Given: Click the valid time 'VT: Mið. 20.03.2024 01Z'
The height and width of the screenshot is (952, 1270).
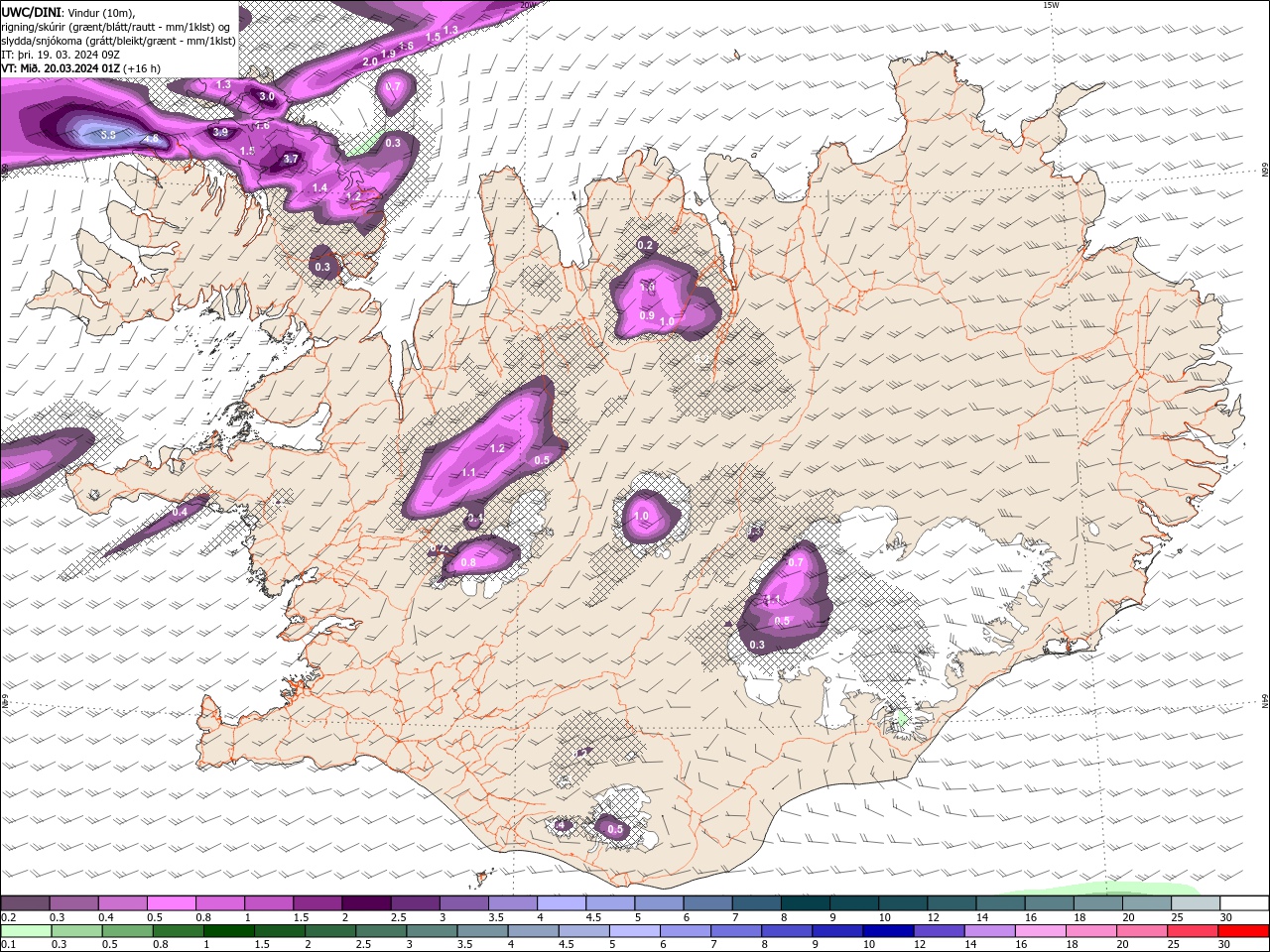Looking at the screenshot, I should point(62,68).
